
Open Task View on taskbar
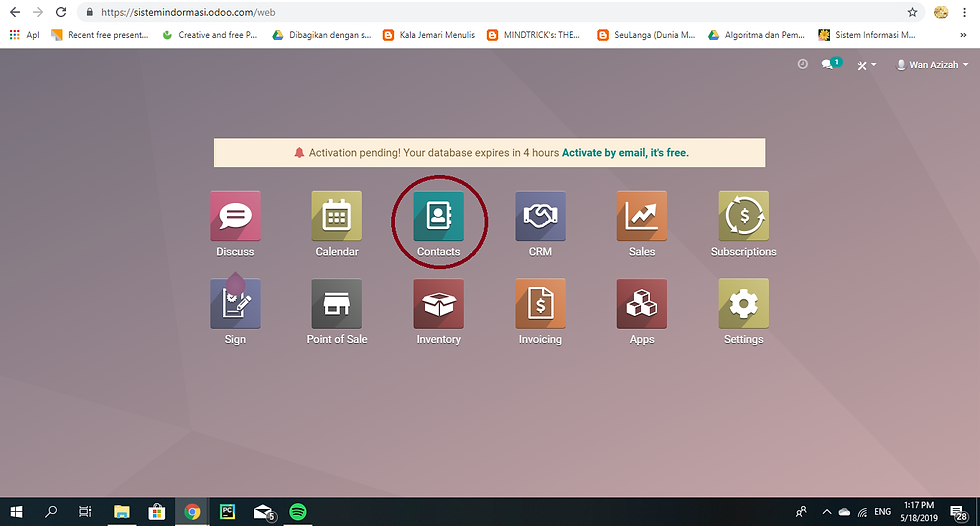pyautogui.click(x=85, y=512)
